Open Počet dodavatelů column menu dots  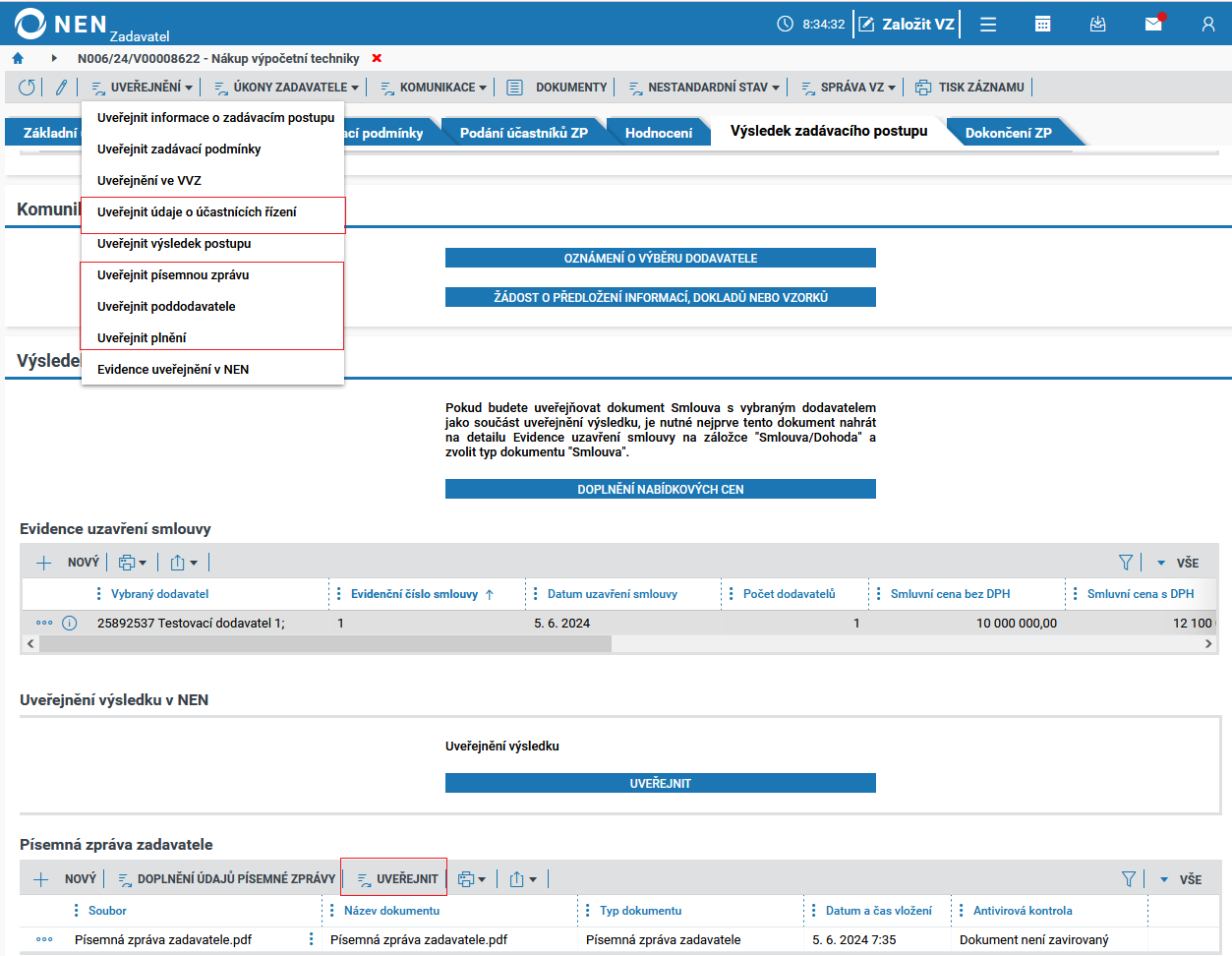tap(732, 594)
